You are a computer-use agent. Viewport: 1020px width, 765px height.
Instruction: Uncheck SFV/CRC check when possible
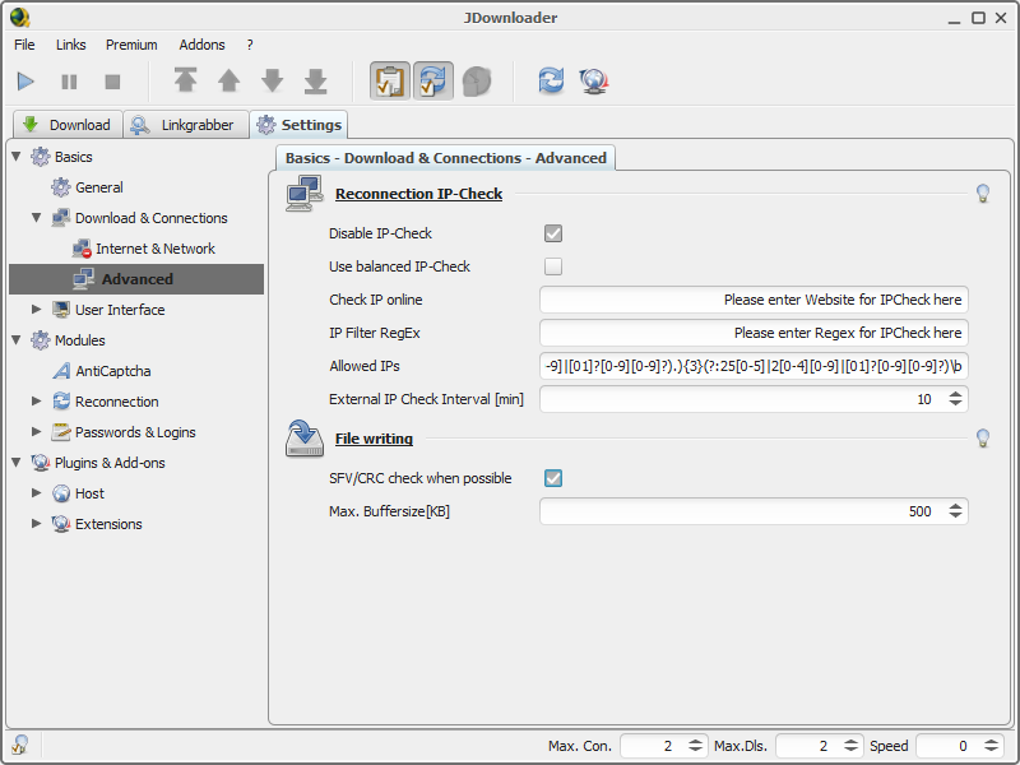pyautogui.click(x=553, y=478)
